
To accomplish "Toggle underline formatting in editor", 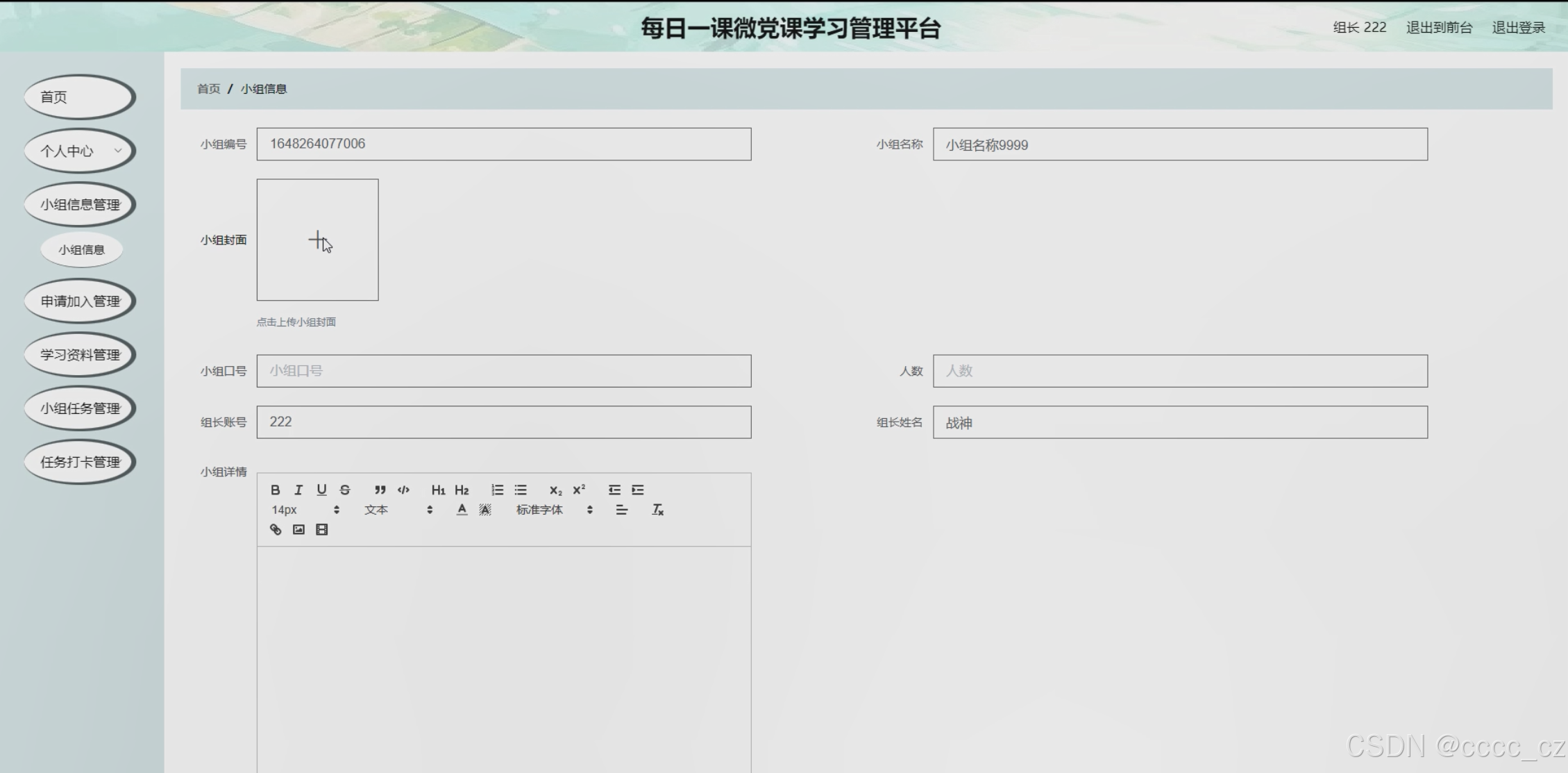I will pyautogui.click(x=321, y=490).
